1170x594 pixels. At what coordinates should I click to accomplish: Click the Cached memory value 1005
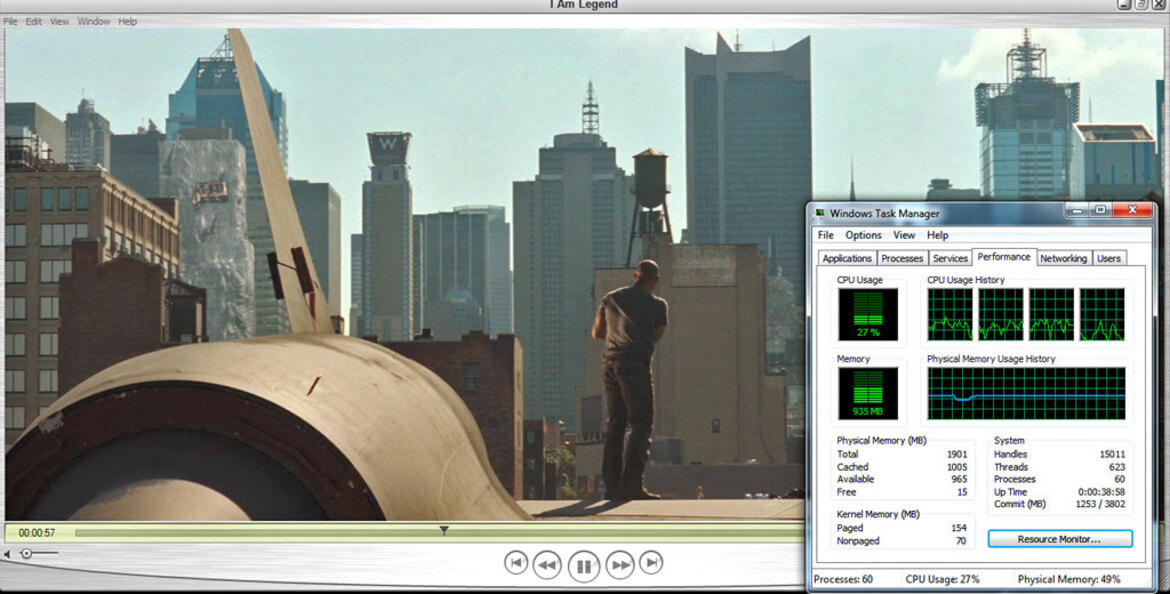coord(957,466)
